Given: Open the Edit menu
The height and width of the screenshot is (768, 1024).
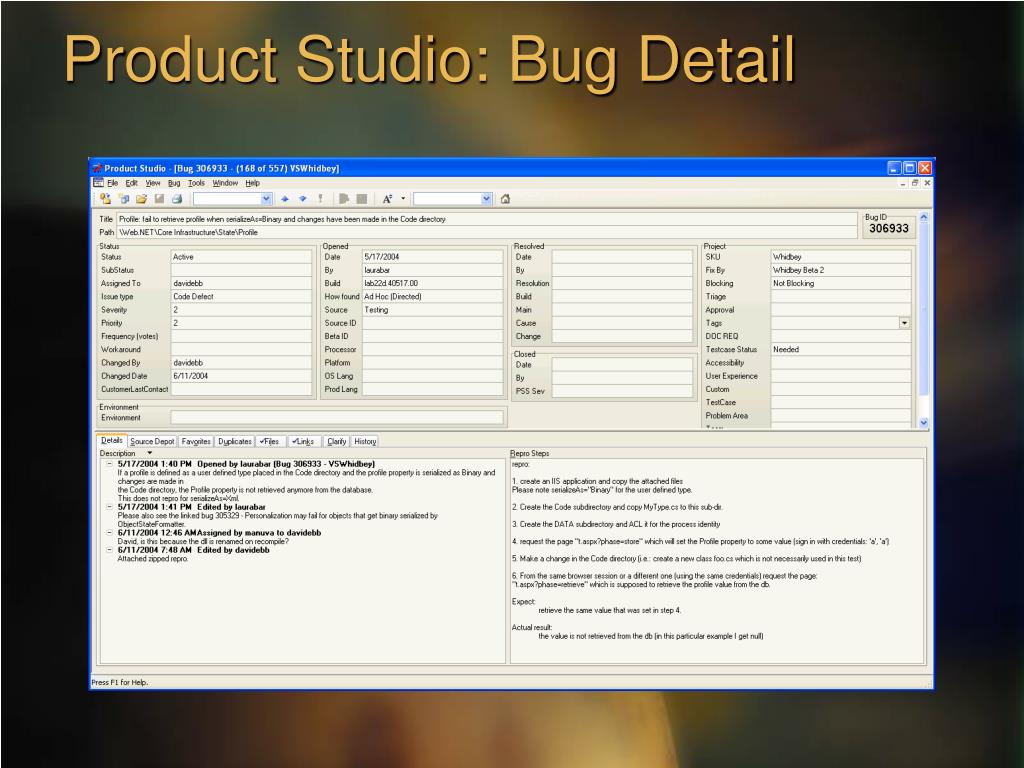Looking at the screenshot, I should (131, 183).
